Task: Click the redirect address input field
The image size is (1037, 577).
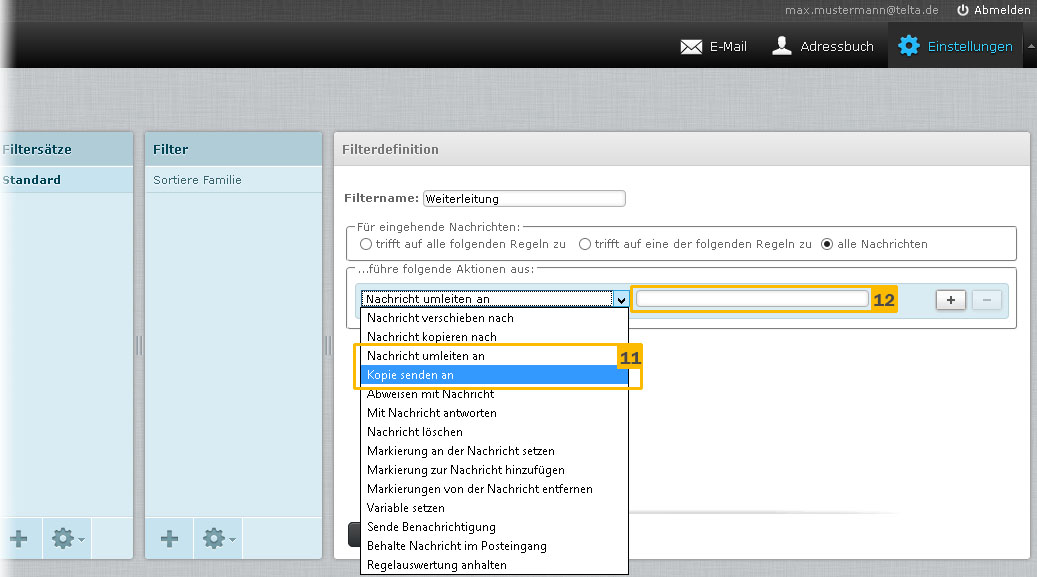Action: pos(752,299)
